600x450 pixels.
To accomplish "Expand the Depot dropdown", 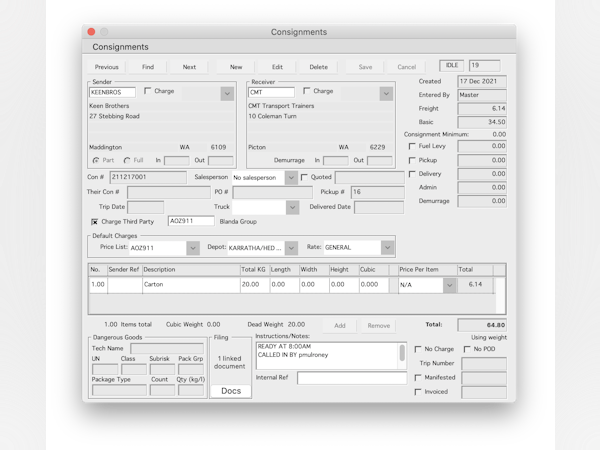I will click(291, 248).
